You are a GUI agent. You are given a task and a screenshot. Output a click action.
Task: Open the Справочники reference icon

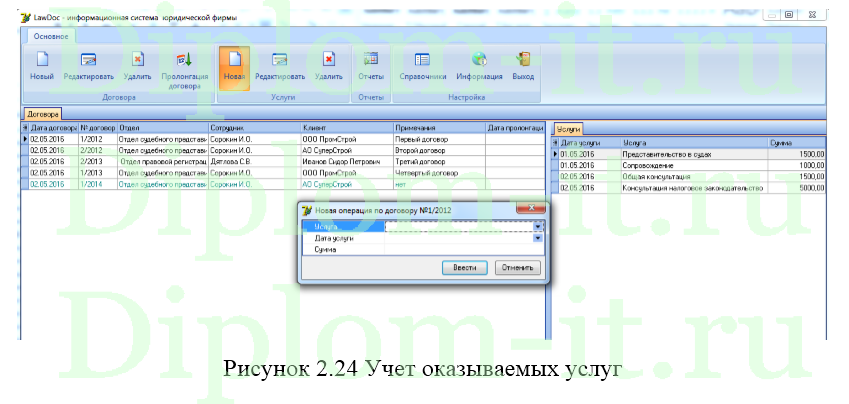click(422, 66)
